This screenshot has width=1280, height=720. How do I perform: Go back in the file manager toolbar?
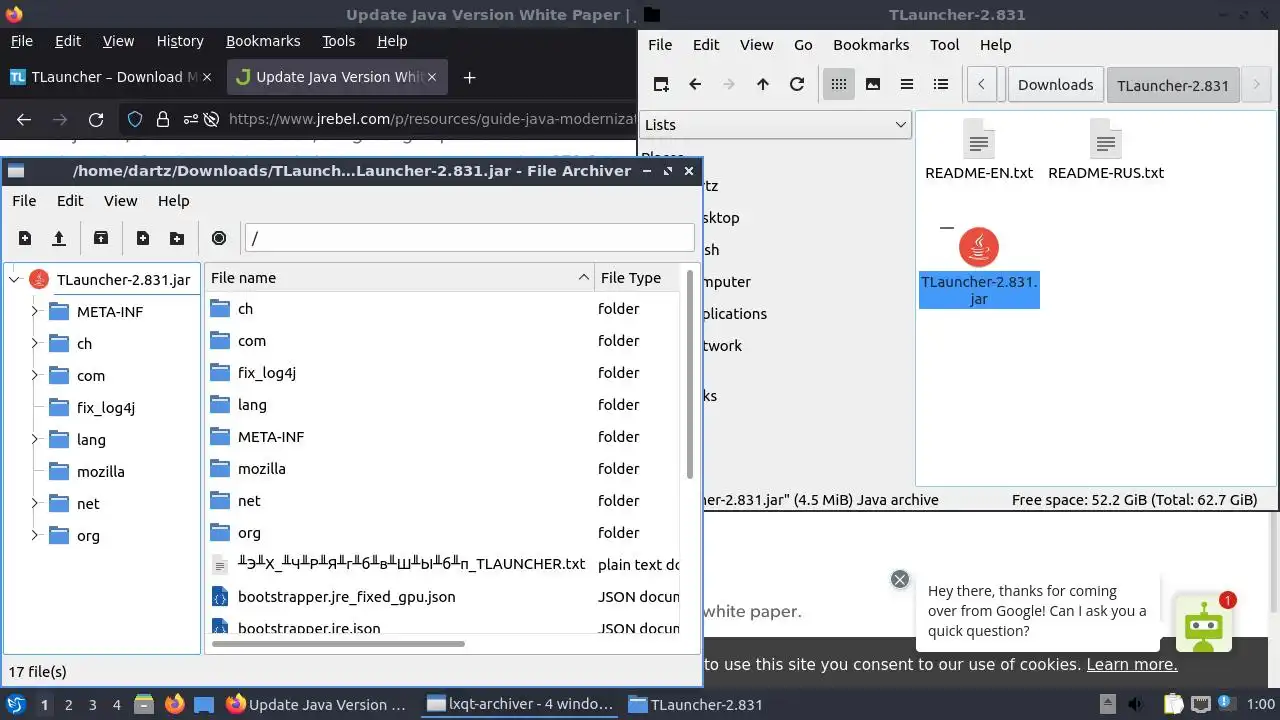coord(695,84)
